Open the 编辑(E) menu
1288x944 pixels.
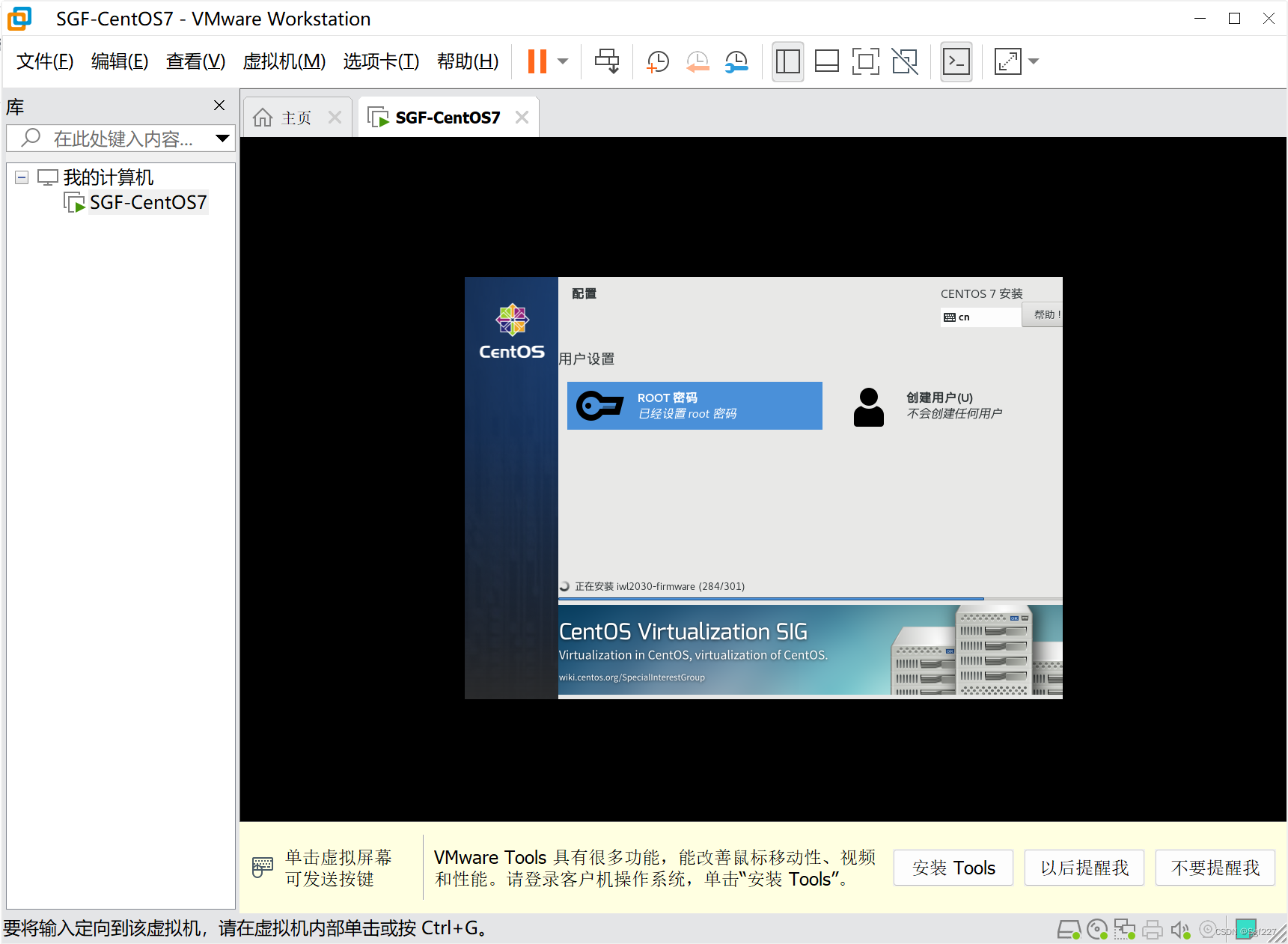pos(120,61)
